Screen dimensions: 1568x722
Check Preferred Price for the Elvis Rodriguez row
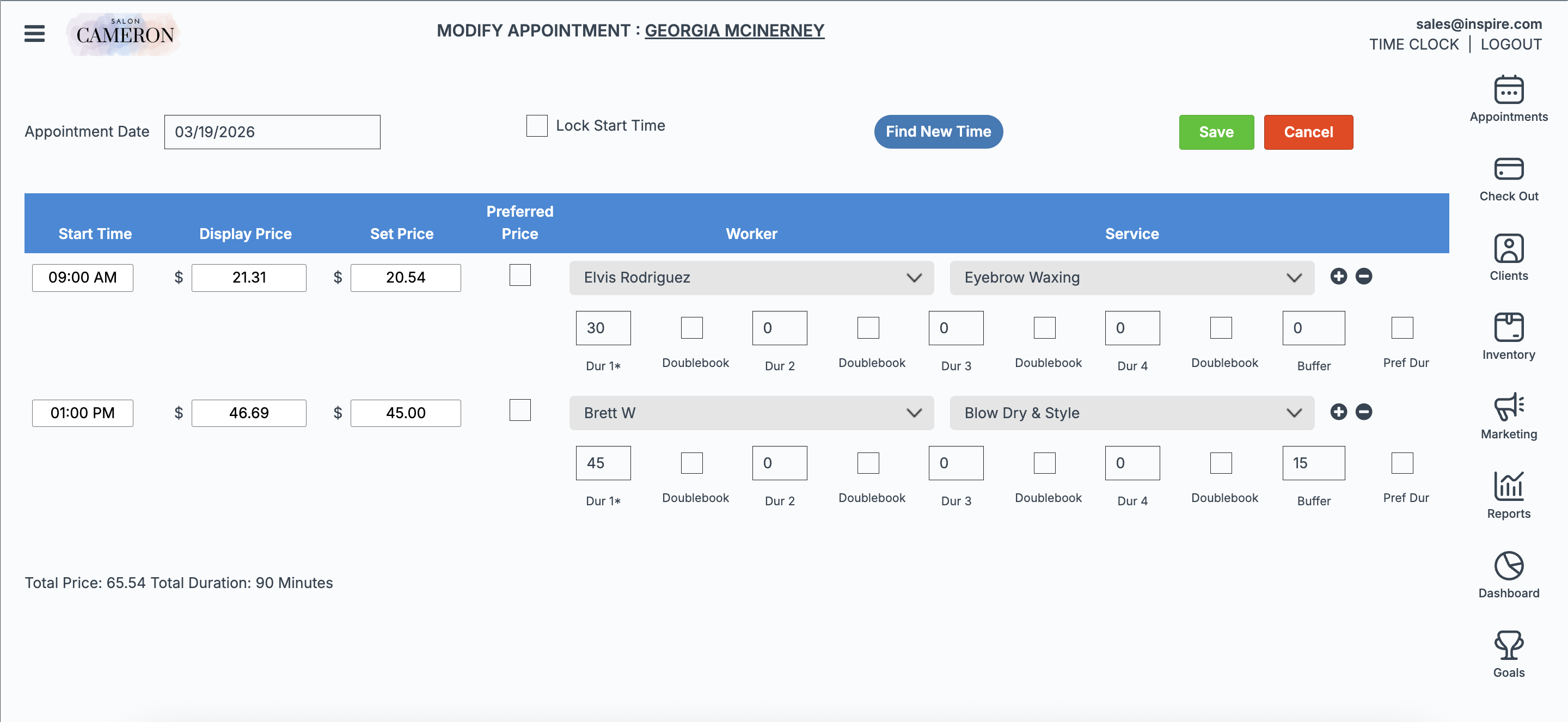click(x=519, y=275)
